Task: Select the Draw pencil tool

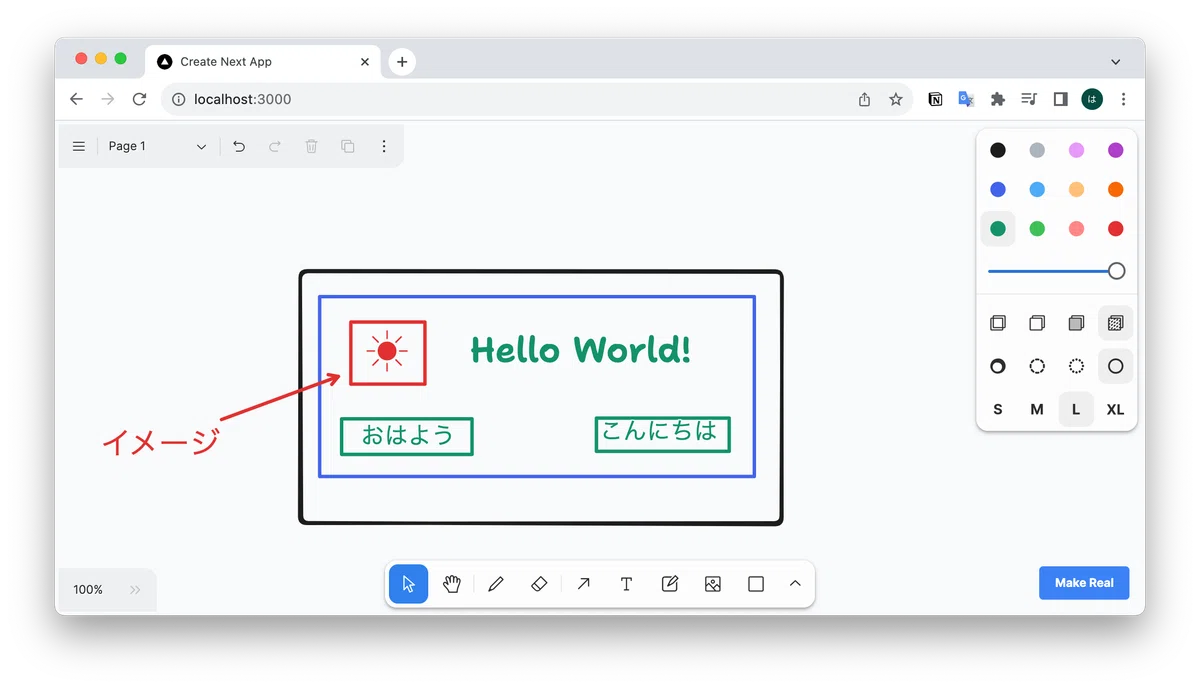Action: [496, 584]
